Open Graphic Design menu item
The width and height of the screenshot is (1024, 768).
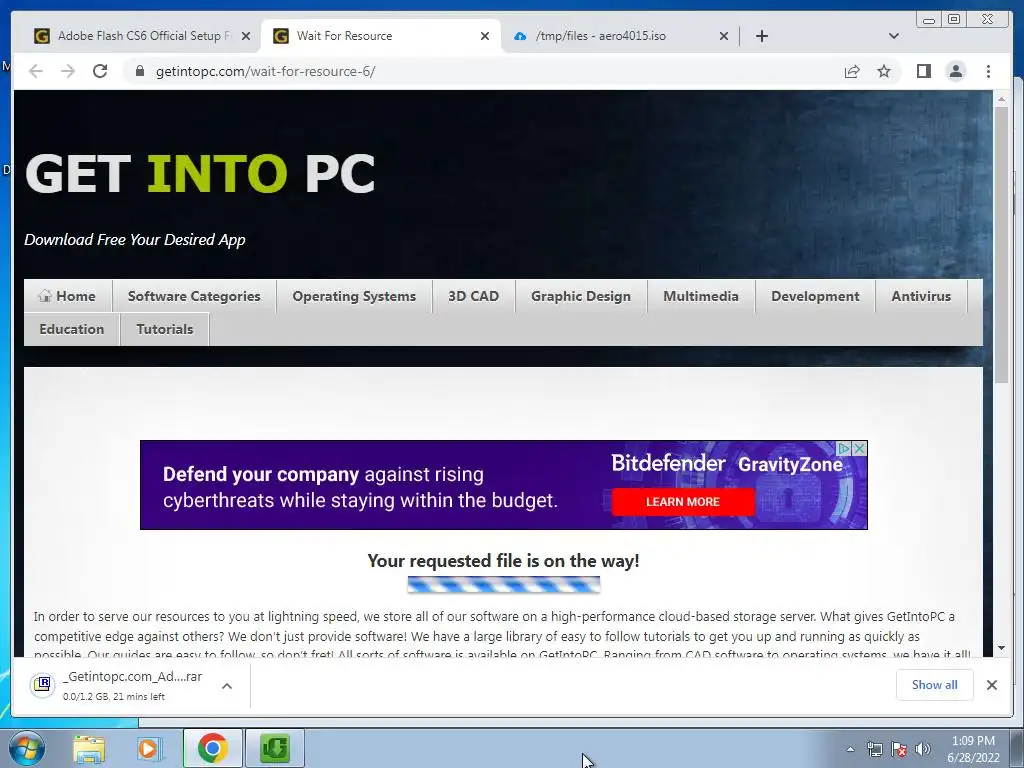click(581, 296)
